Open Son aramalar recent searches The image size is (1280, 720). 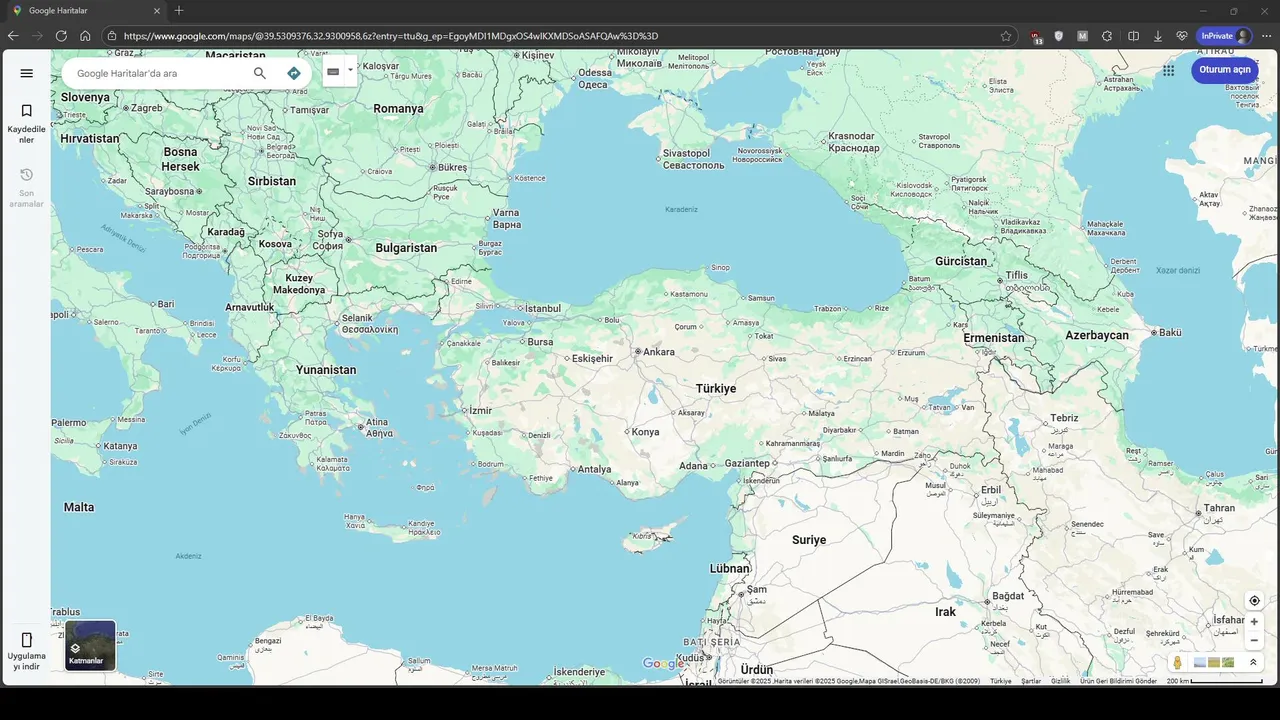[x=27, y=187]
